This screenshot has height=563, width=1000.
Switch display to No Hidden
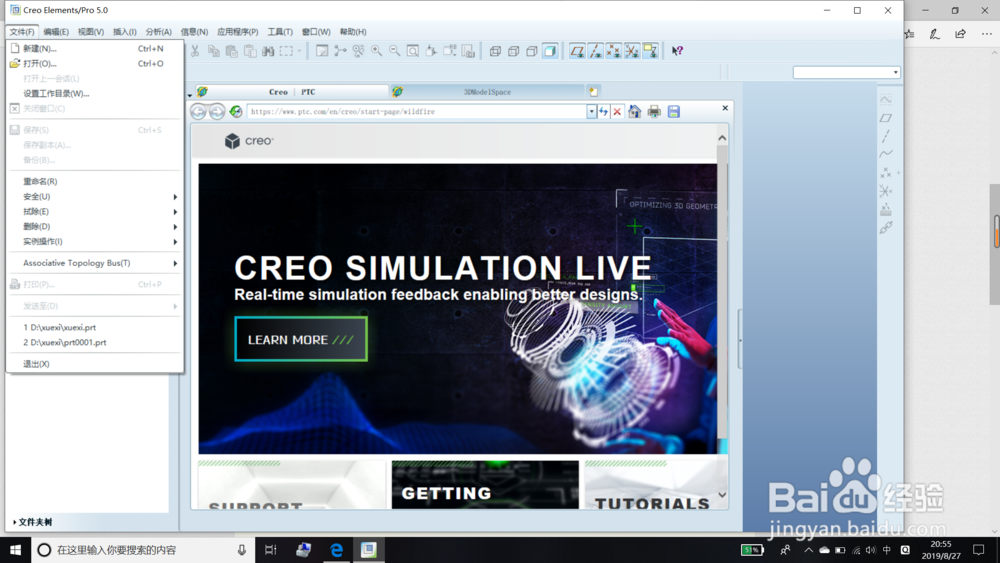531,51
